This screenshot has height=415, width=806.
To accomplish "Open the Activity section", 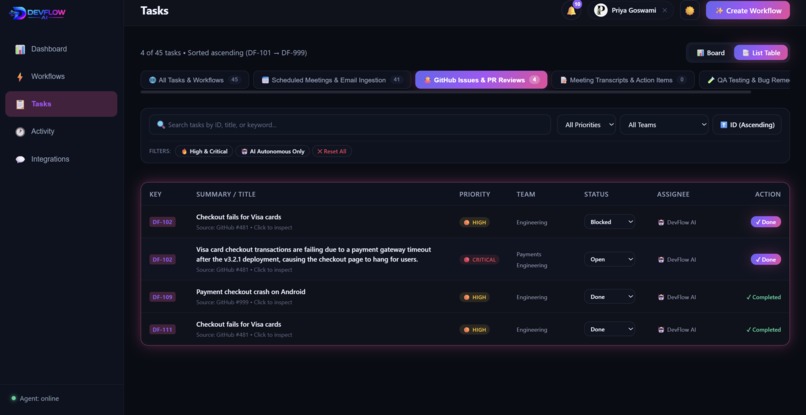I will click(x=61, y=132).
